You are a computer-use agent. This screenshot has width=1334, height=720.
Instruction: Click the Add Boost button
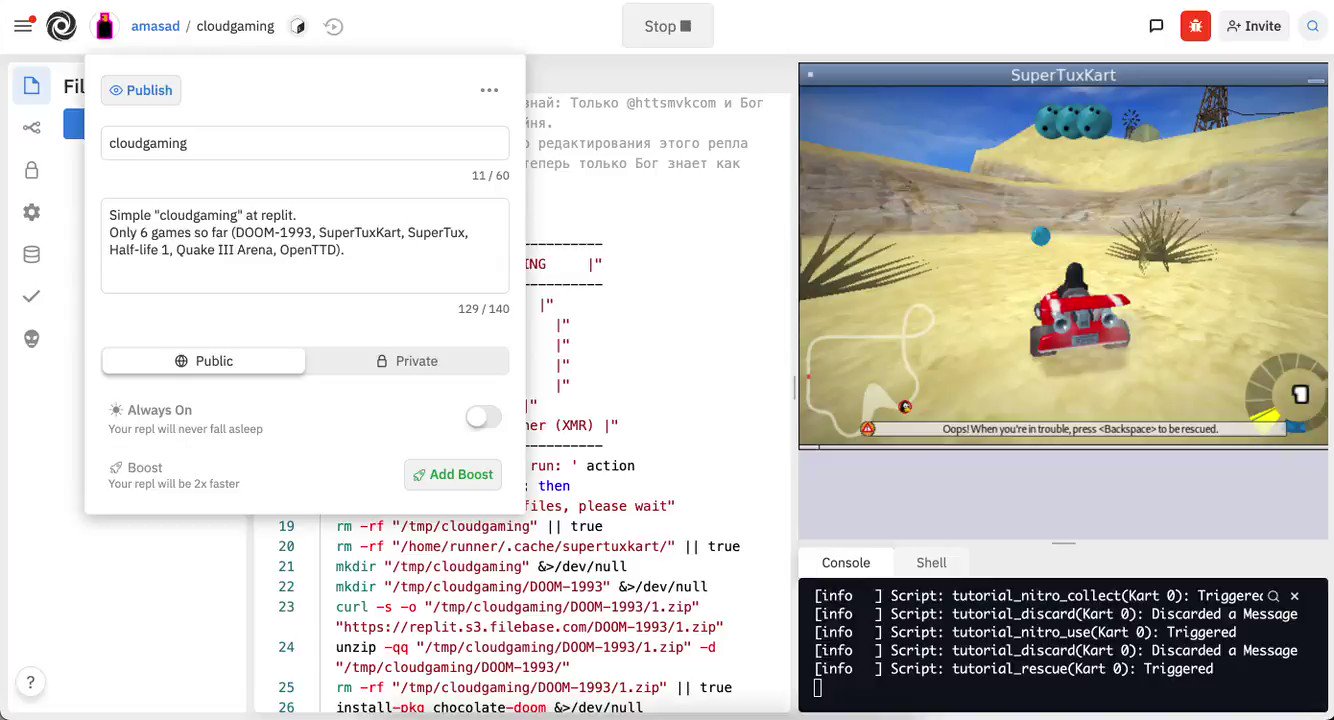click(x=453, y=474)
